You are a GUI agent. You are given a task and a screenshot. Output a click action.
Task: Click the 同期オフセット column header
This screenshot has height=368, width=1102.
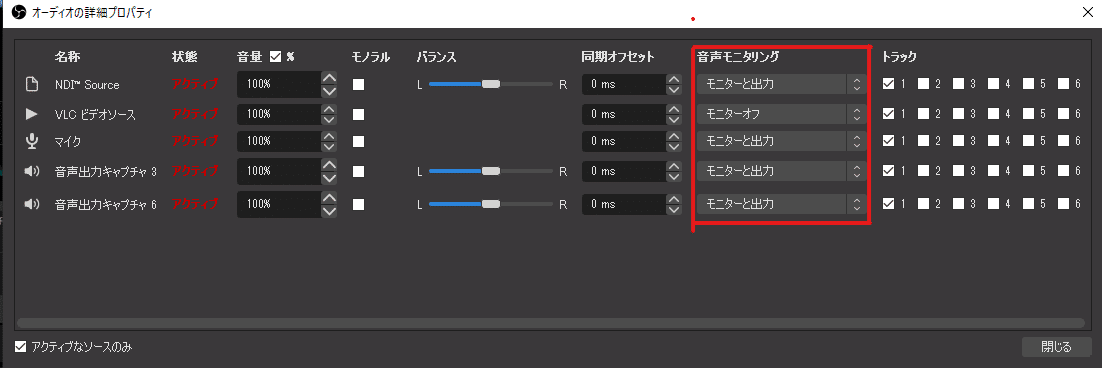tap(618, 56)
